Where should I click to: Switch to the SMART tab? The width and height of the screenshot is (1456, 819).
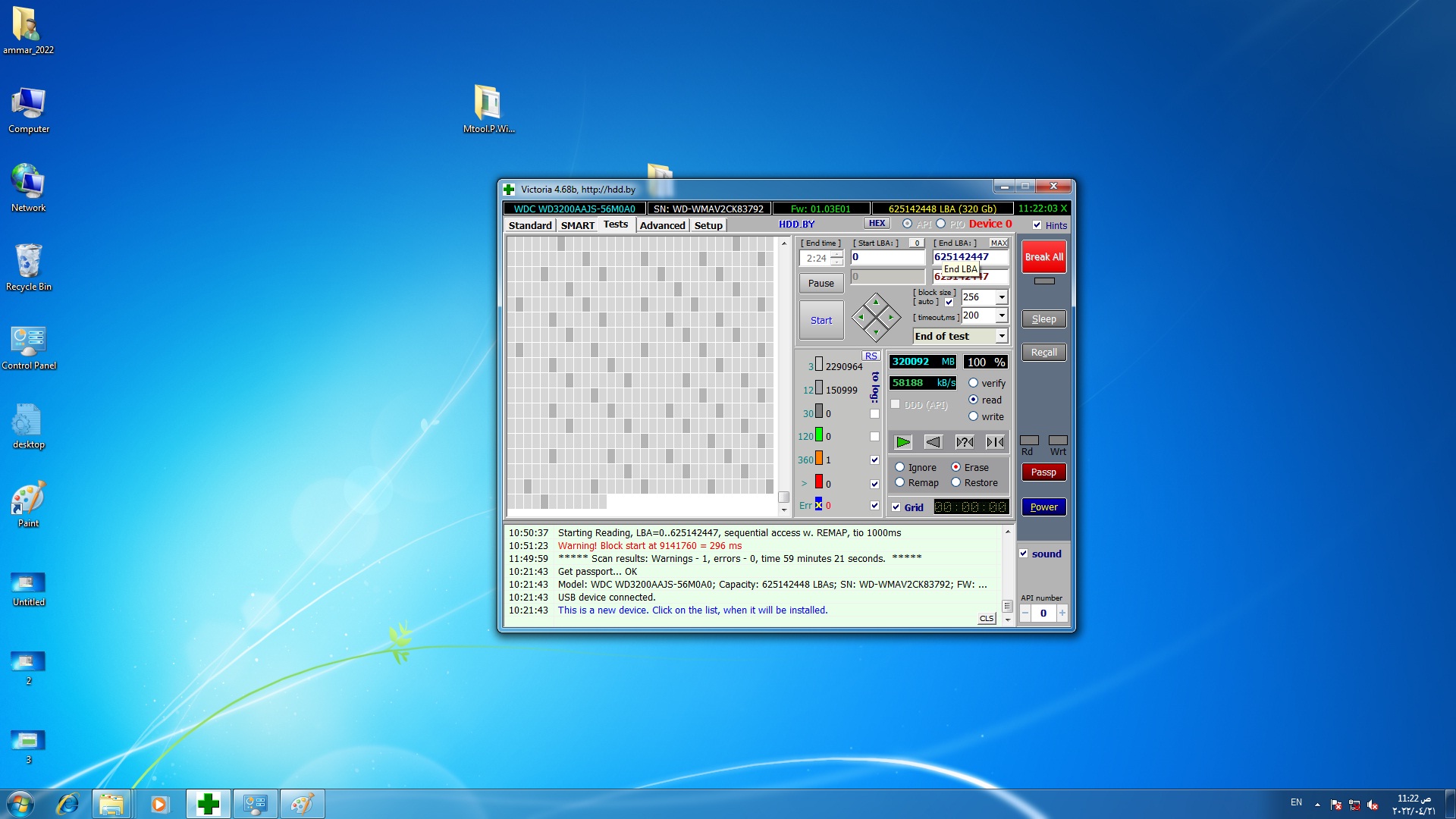pyautogui.click(x=578, y=225)
